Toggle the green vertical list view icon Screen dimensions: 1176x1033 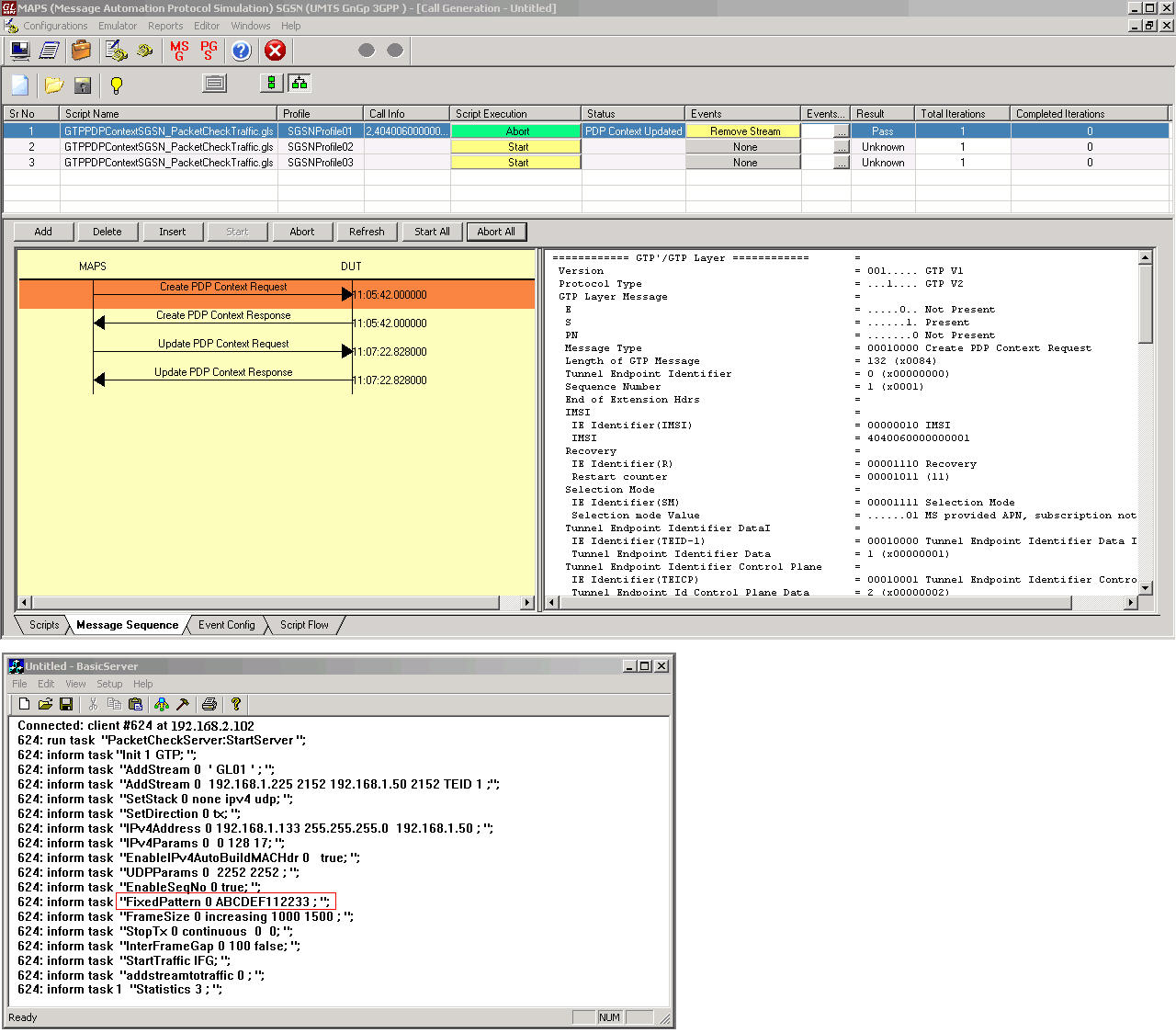(271, 84)
